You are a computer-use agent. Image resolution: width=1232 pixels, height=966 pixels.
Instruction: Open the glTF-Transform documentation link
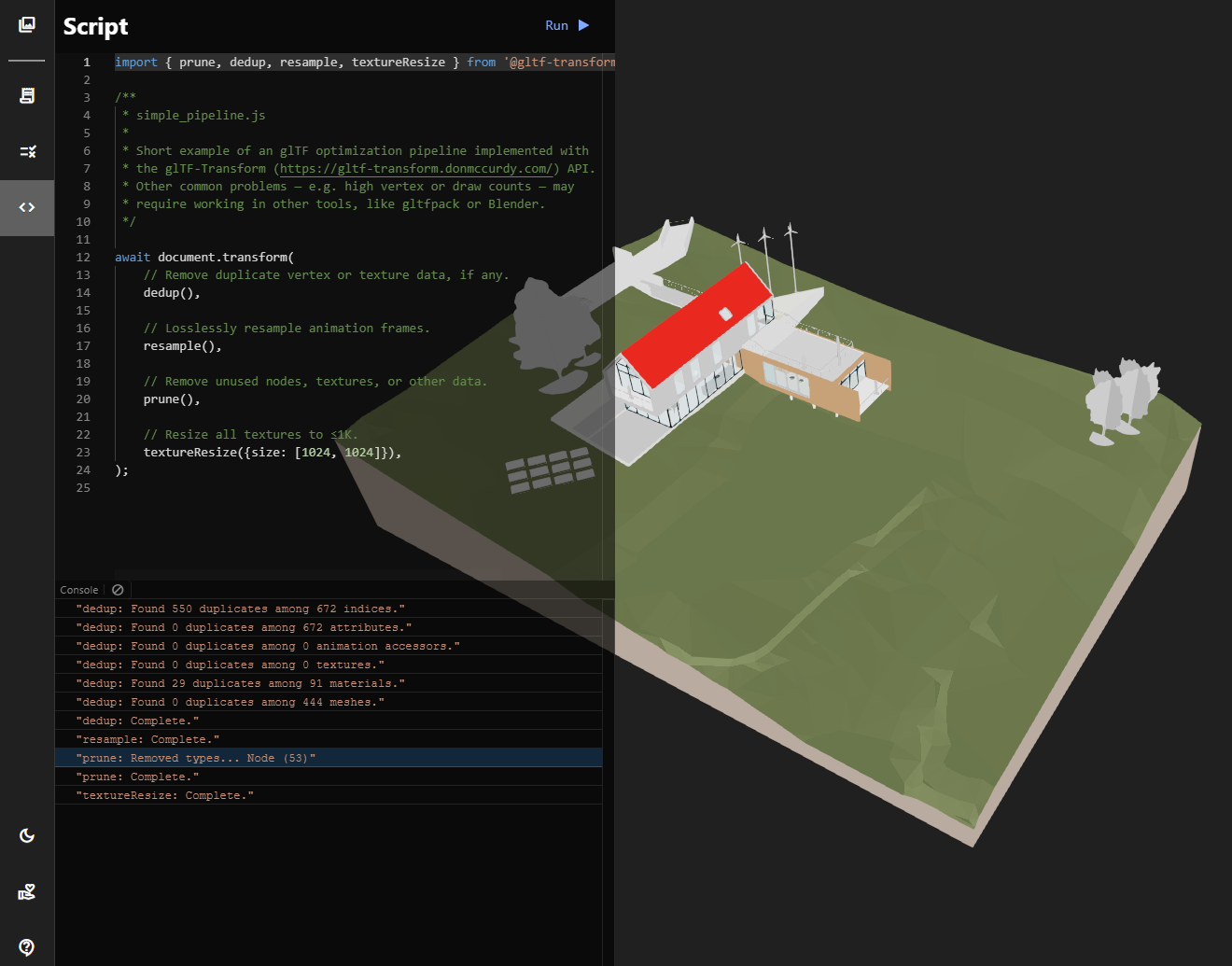[x=416, y=168]
